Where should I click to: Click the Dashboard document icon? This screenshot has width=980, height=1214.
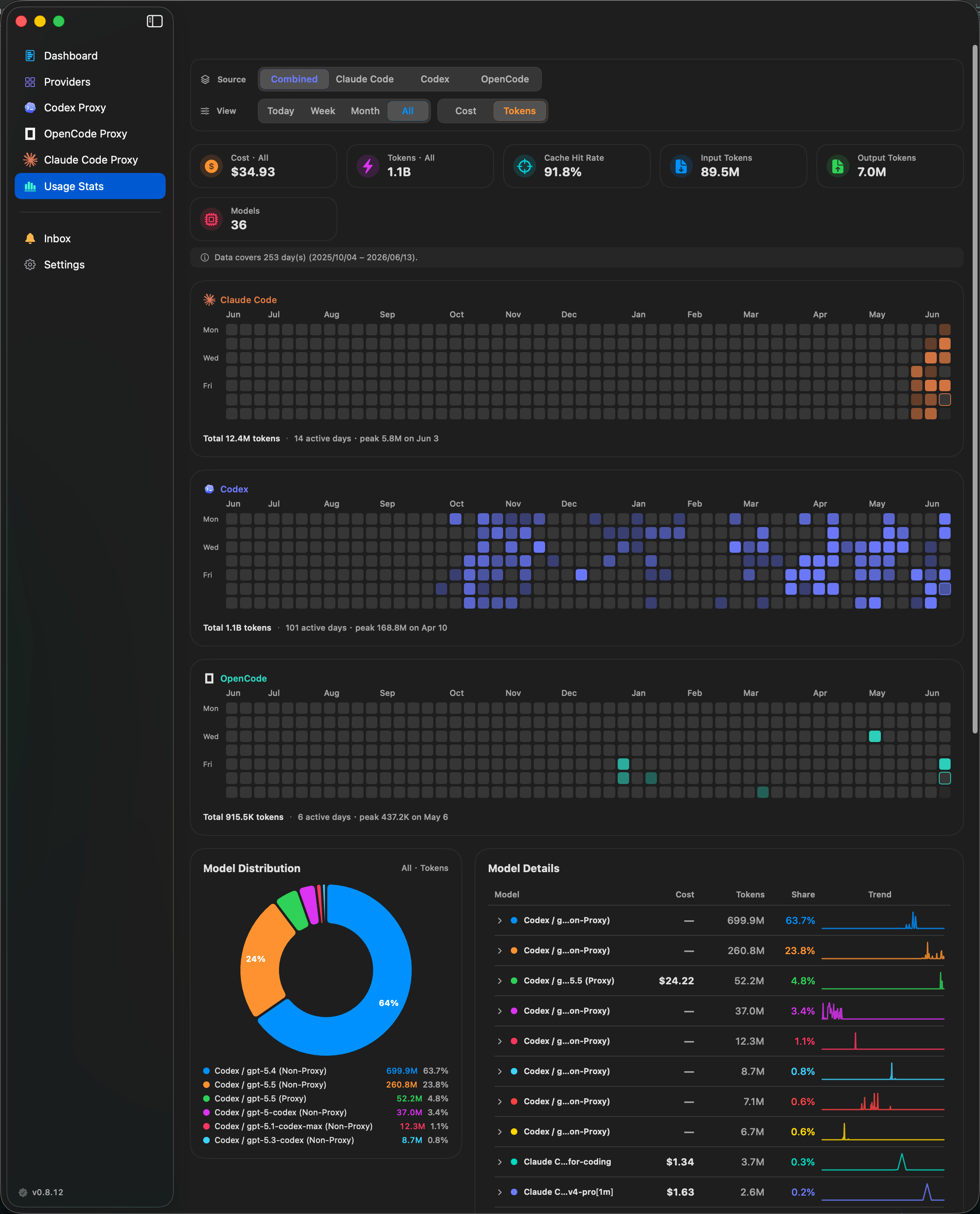30,56
